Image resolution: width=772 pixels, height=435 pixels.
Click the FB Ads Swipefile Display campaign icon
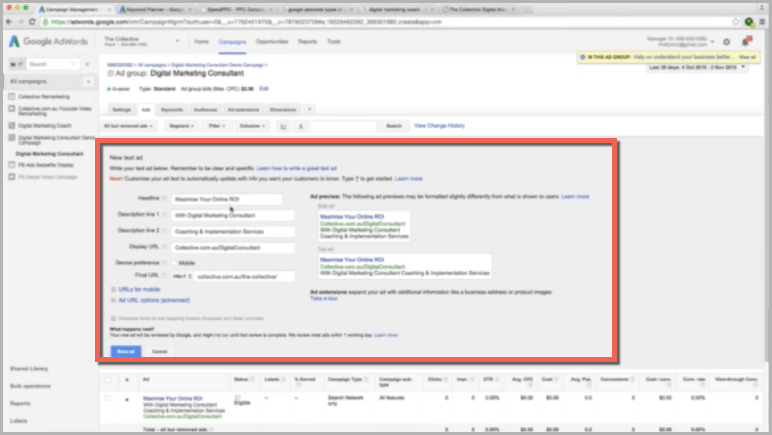click(12, 165)
